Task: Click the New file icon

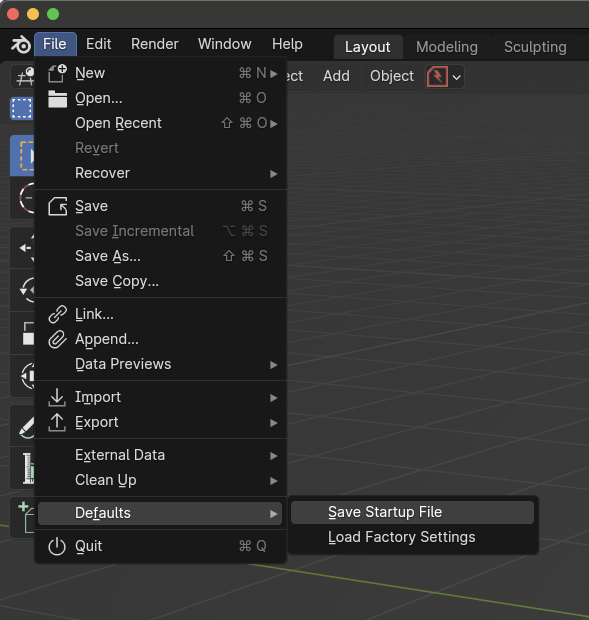Action: point(57,73)
